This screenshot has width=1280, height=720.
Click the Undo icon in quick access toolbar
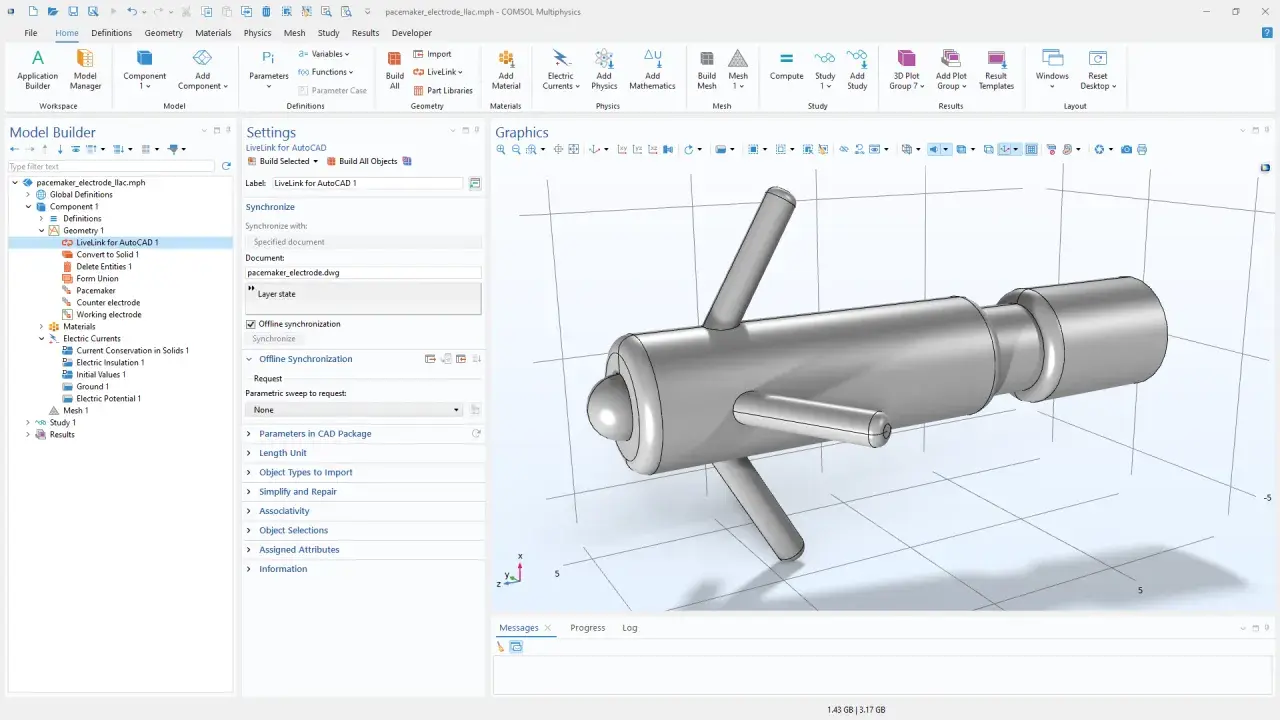click(132, 12)
